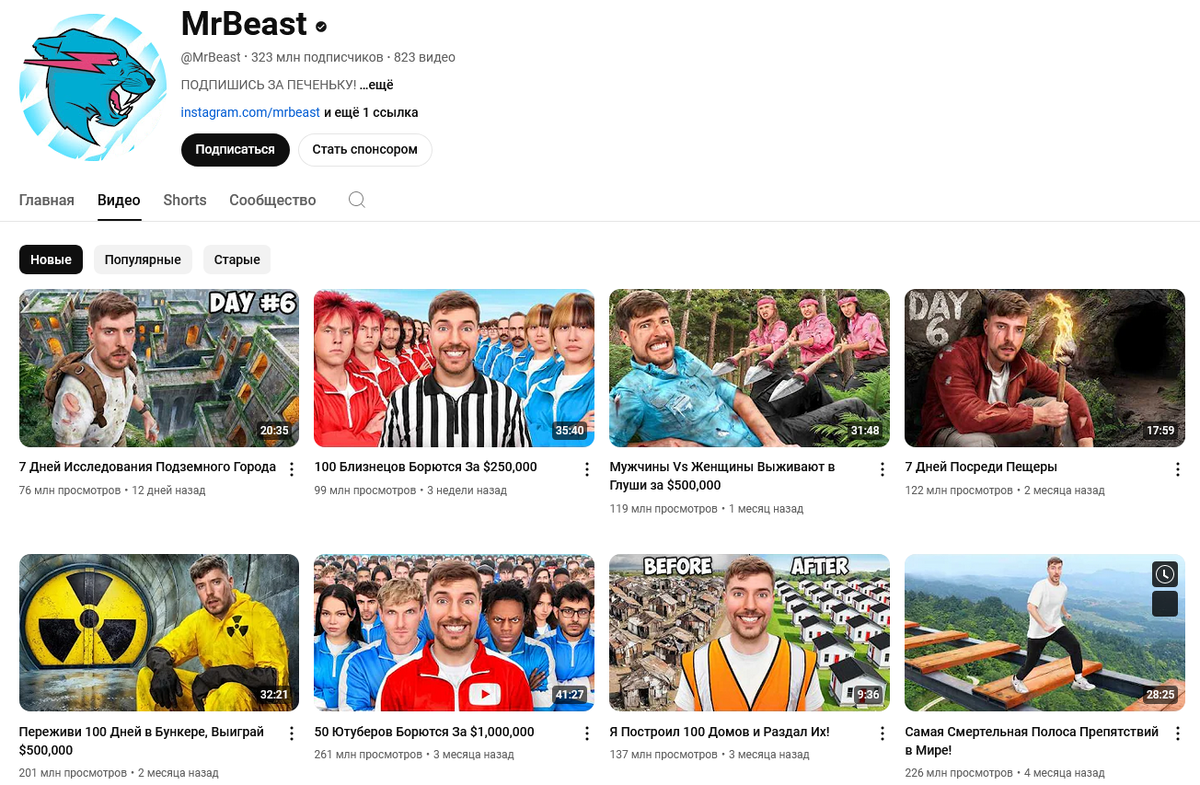This screenshot has width=1200, height=785.
Task: Open options menu for 7 Дней Посреди Пещеры
Action: 1177,469
